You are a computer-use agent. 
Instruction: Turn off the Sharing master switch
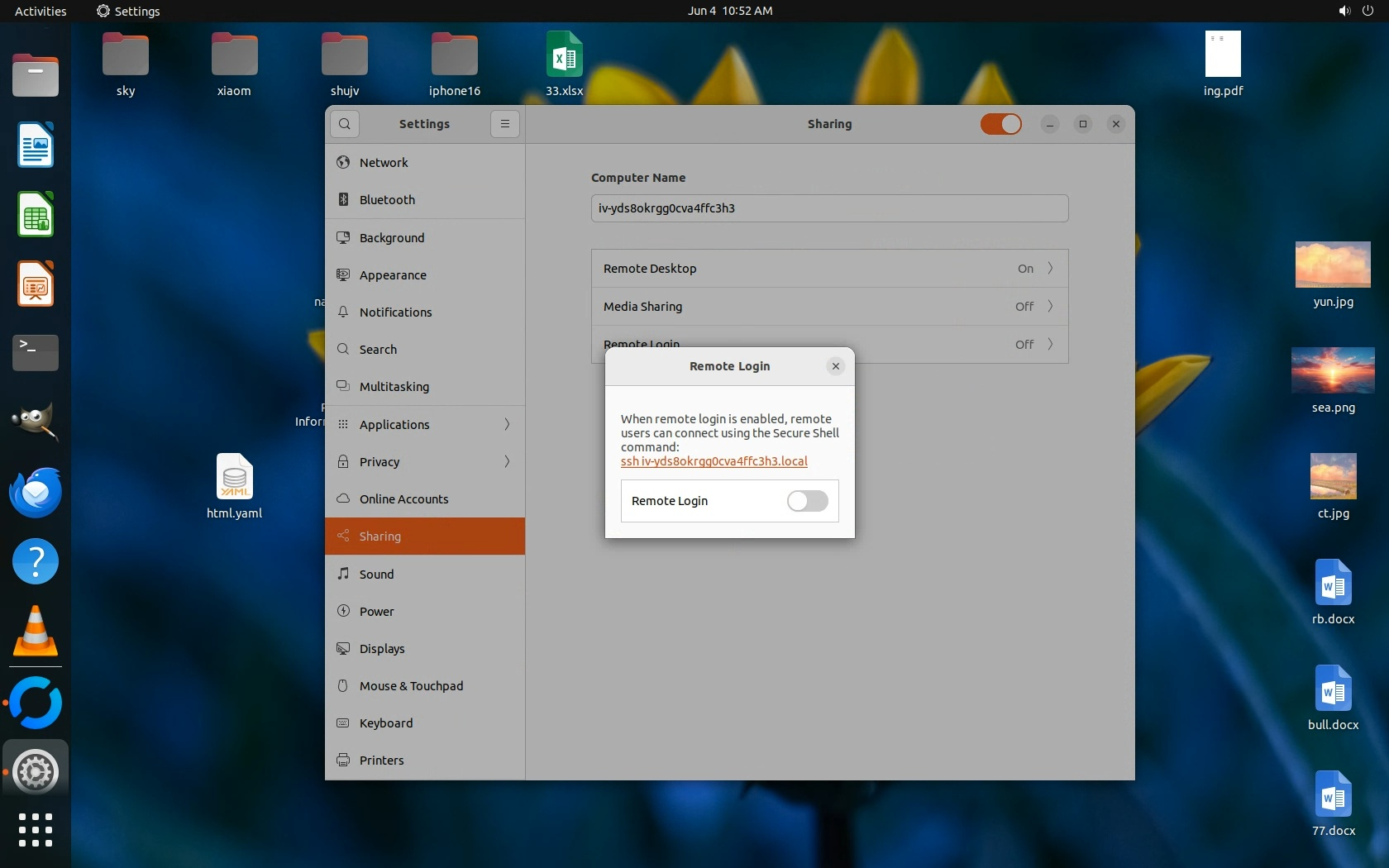coord(1000,124)
